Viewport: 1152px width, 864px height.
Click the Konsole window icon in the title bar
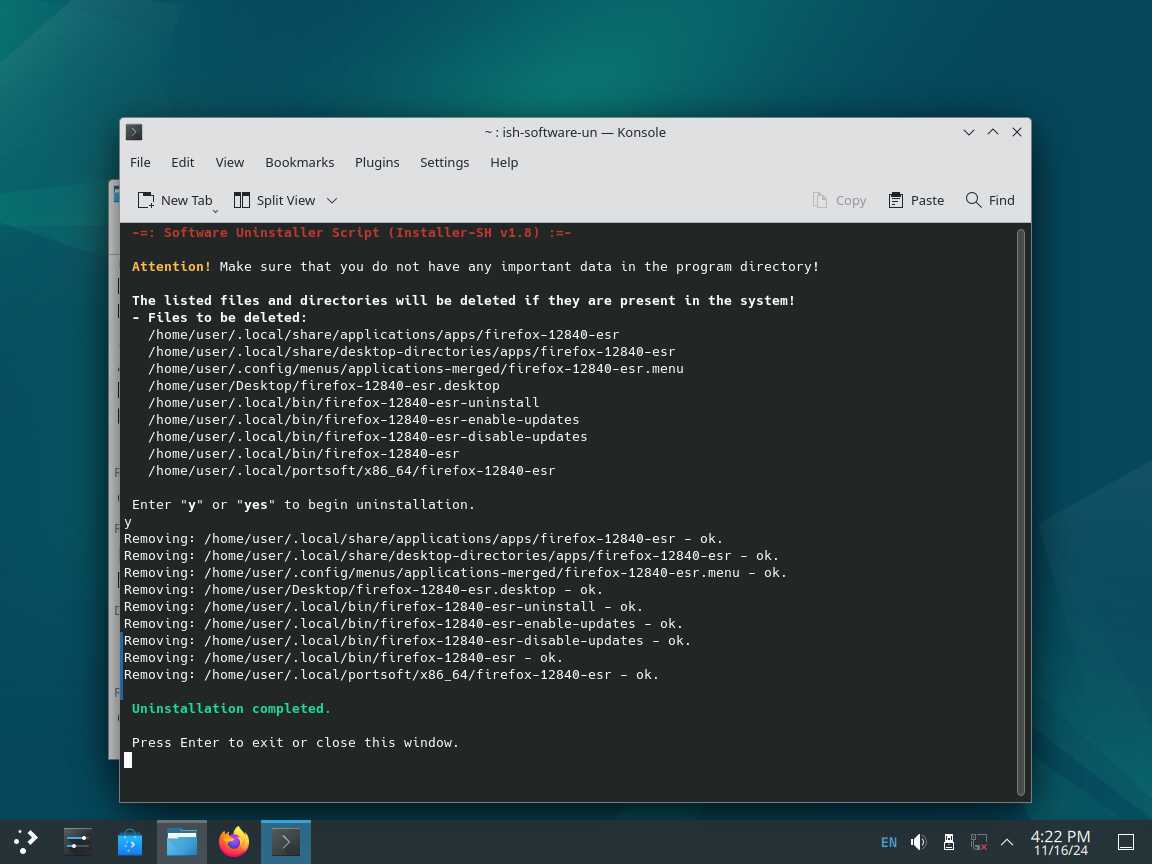coord(134,132)
